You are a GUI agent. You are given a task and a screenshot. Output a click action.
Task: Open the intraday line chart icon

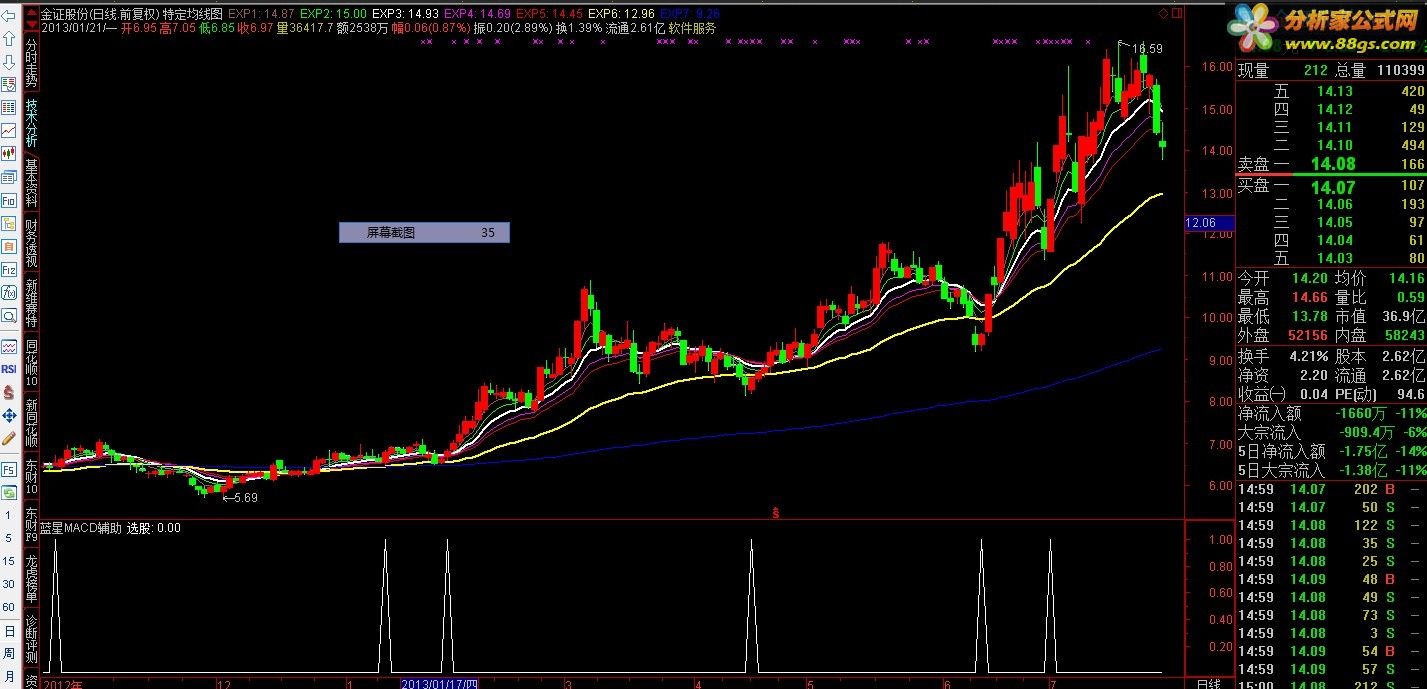(8, 130)
